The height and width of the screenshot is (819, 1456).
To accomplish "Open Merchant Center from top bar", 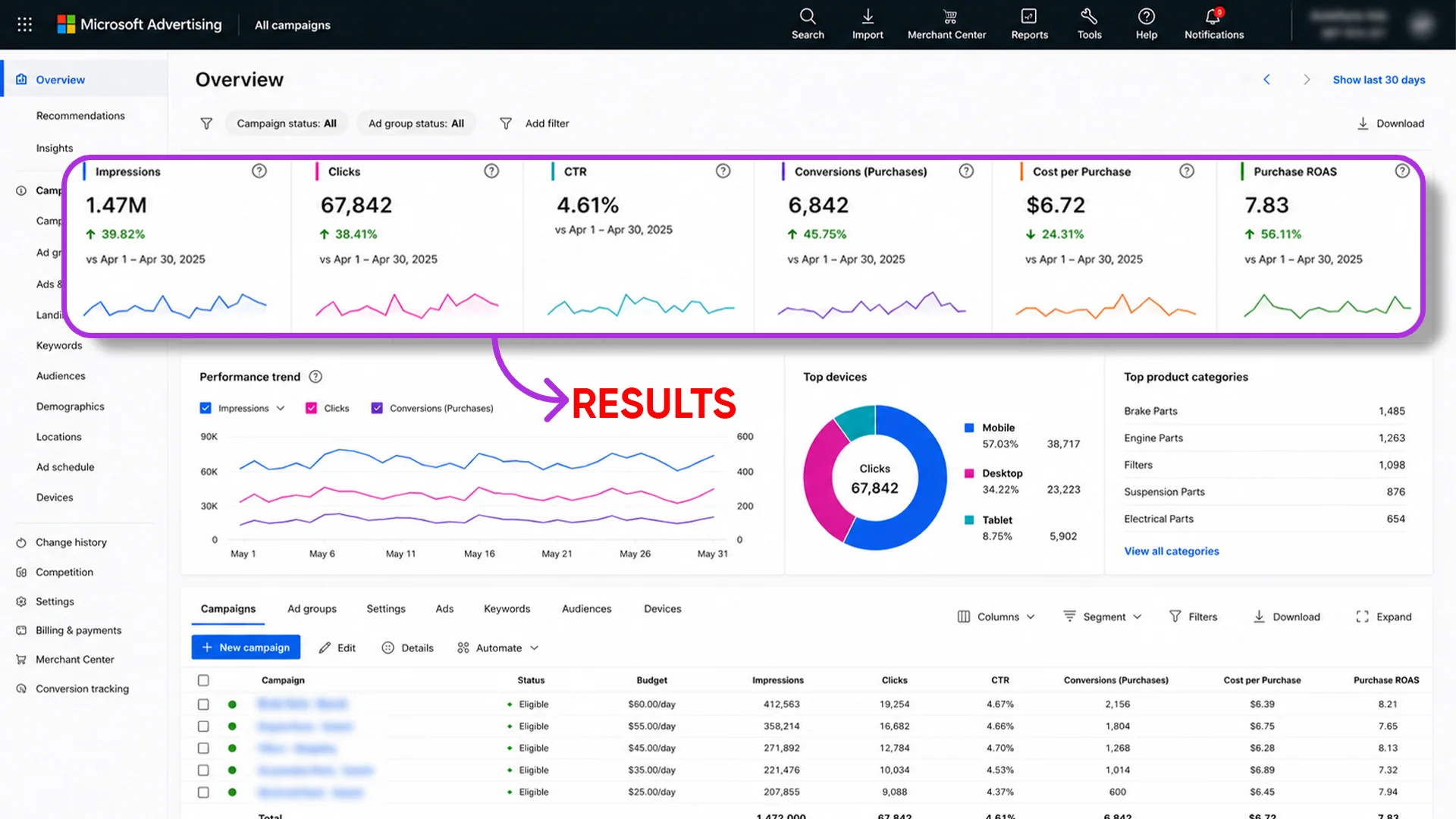I will [946, 24].
